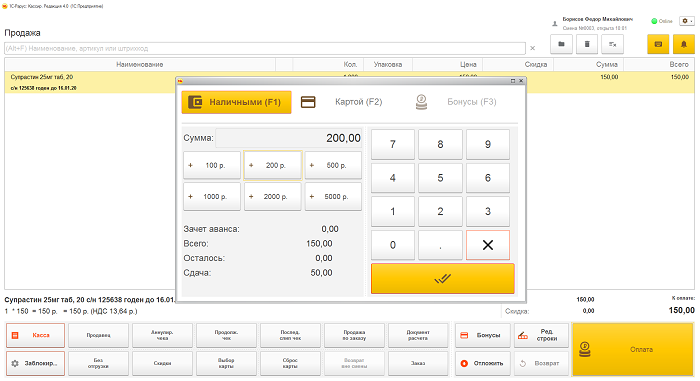Screen dimensions: 700x381
Task: Add 5000 р. to the sum
Action: (x=333, y=197)
